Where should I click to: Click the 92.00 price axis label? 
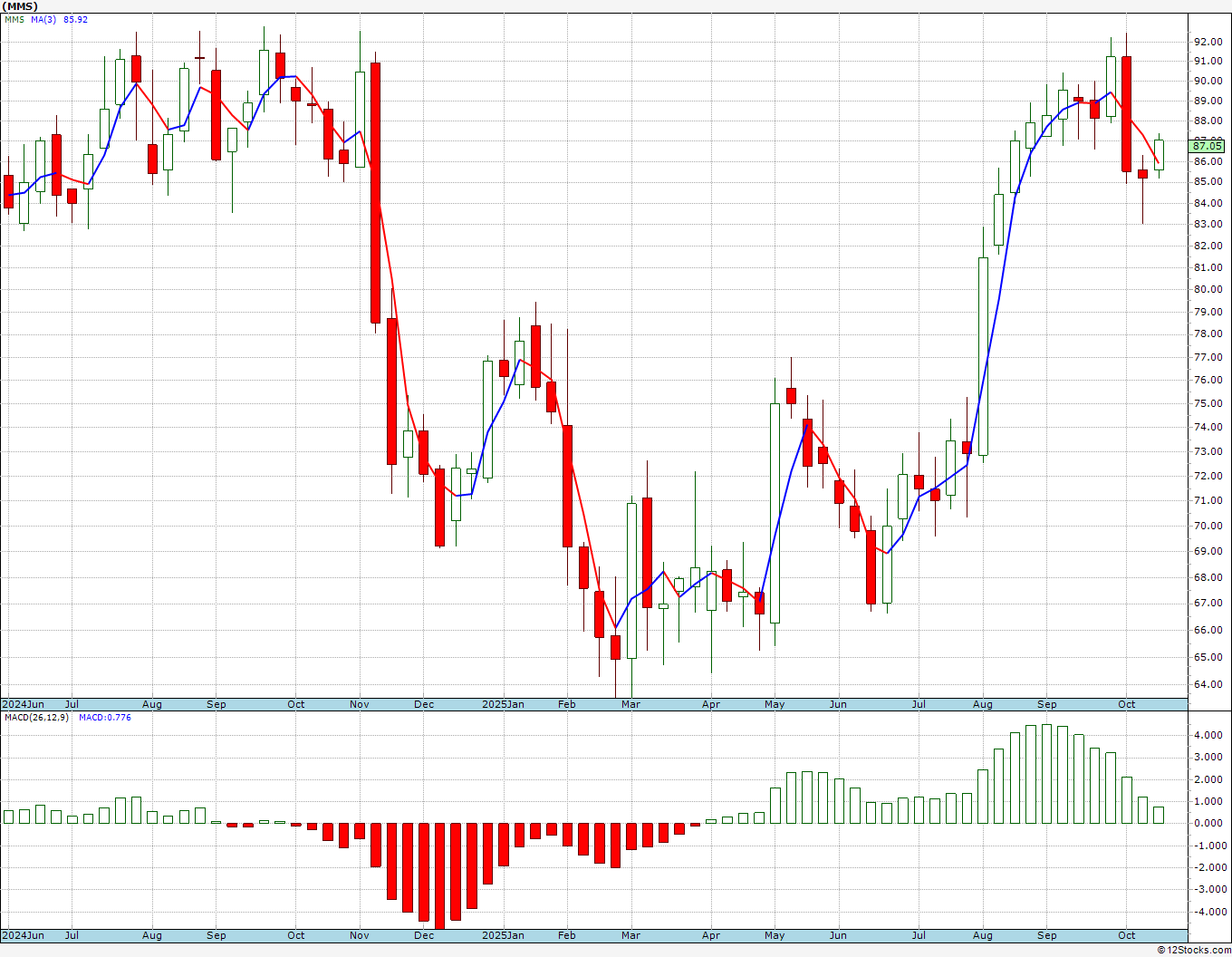pyautogui.click(x=1208, y=42)
